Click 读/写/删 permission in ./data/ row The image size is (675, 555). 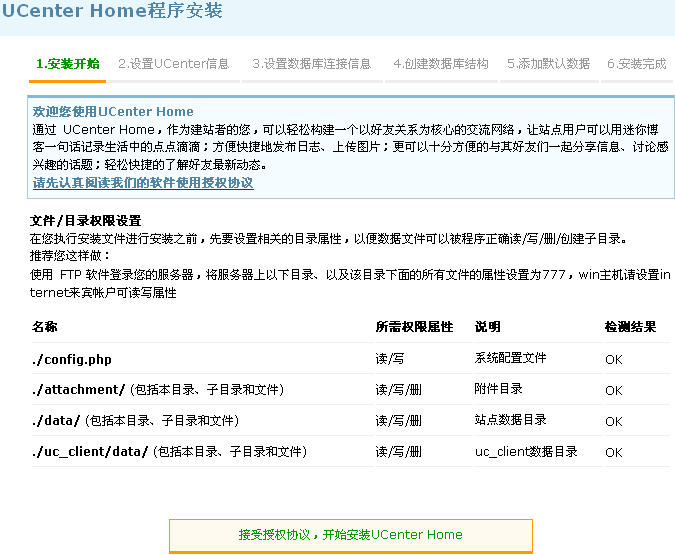(398, 420)
